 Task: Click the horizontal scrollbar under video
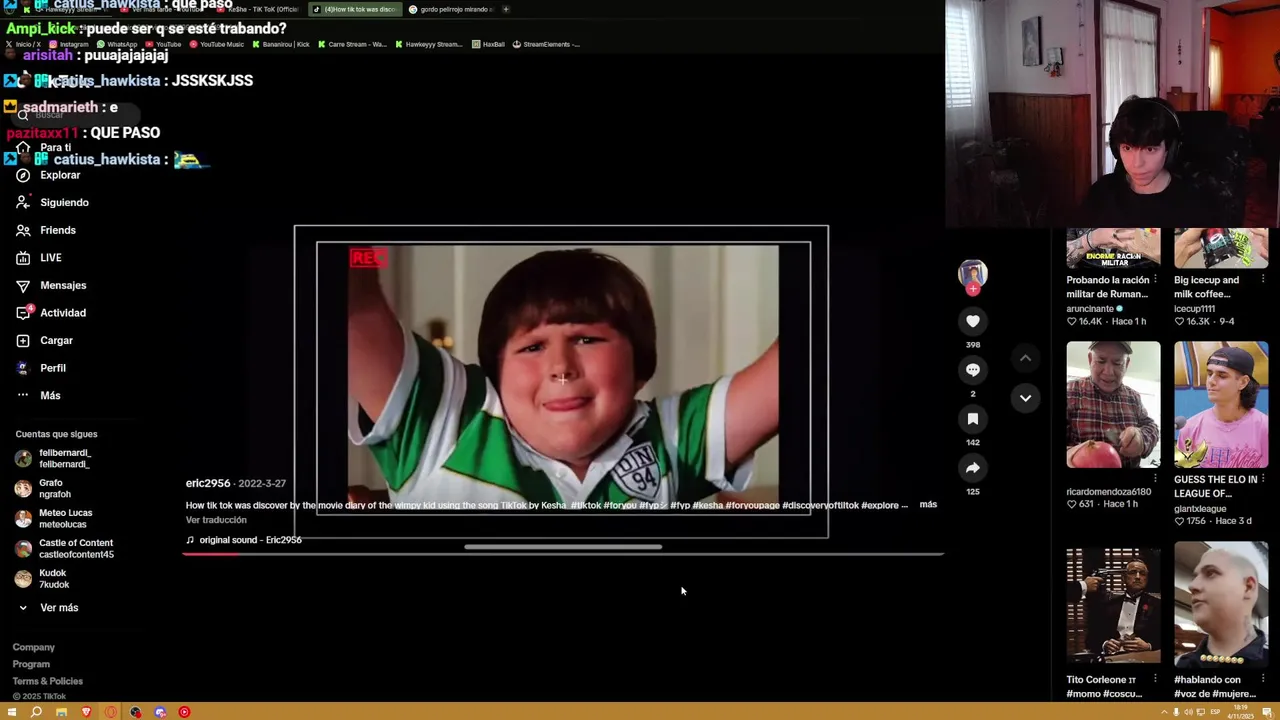563,547
